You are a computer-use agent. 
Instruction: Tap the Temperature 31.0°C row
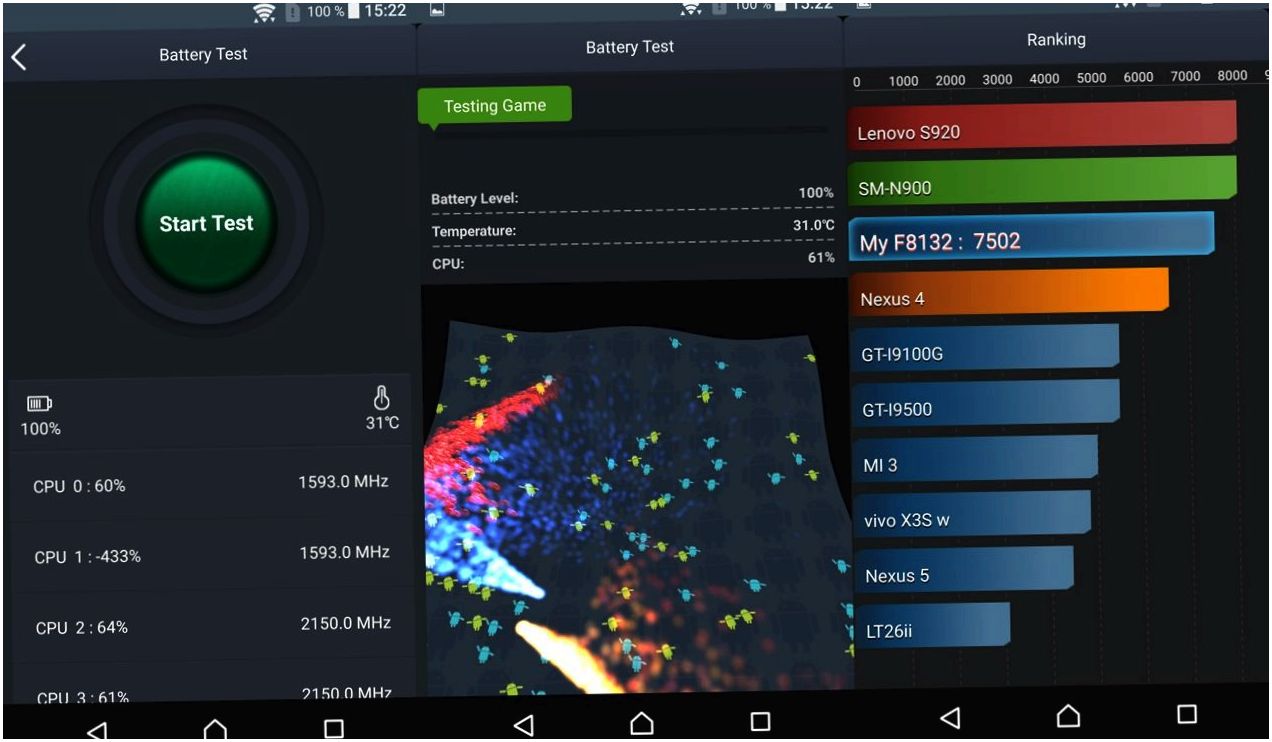click(632, 229)
